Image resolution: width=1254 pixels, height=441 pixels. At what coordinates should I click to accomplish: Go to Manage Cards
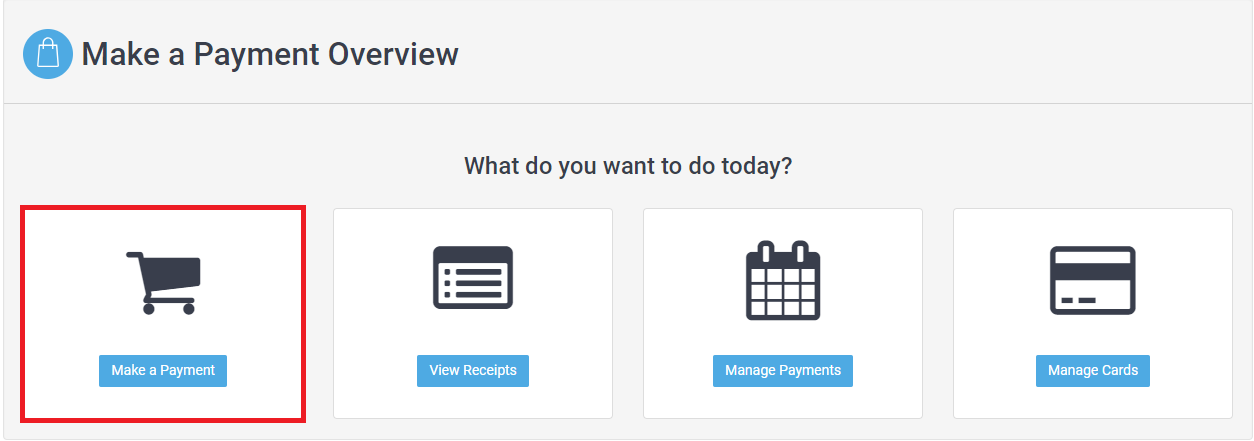1093,370
